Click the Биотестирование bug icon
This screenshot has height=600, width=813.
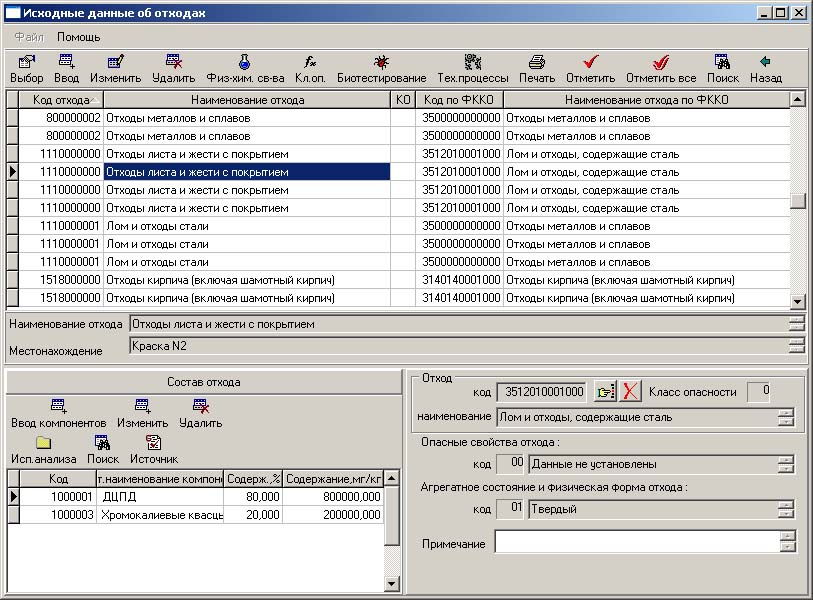point(381,69)
